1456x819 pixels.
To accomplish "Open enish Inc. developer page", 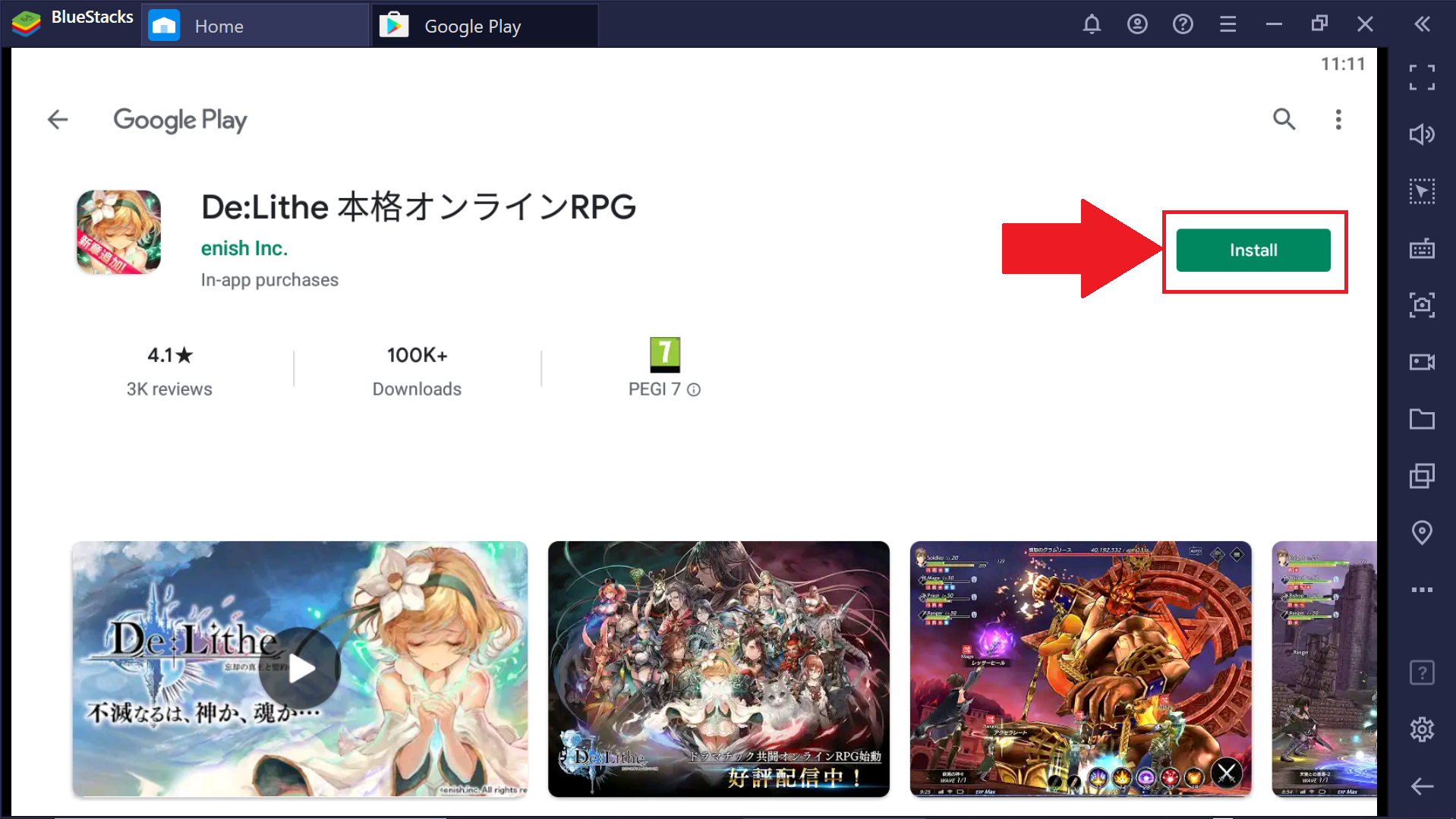I will [x=244, y=248].
